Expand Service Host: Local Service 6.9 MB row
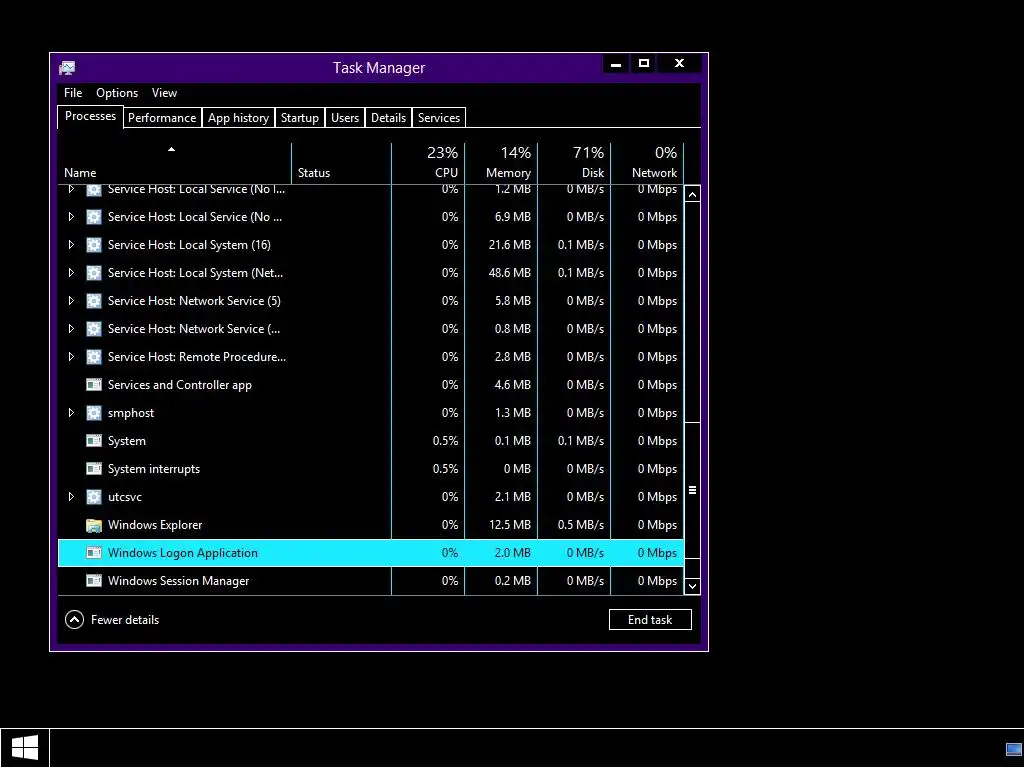This screenshot has height=768, width=1024. tap(71, 217)
